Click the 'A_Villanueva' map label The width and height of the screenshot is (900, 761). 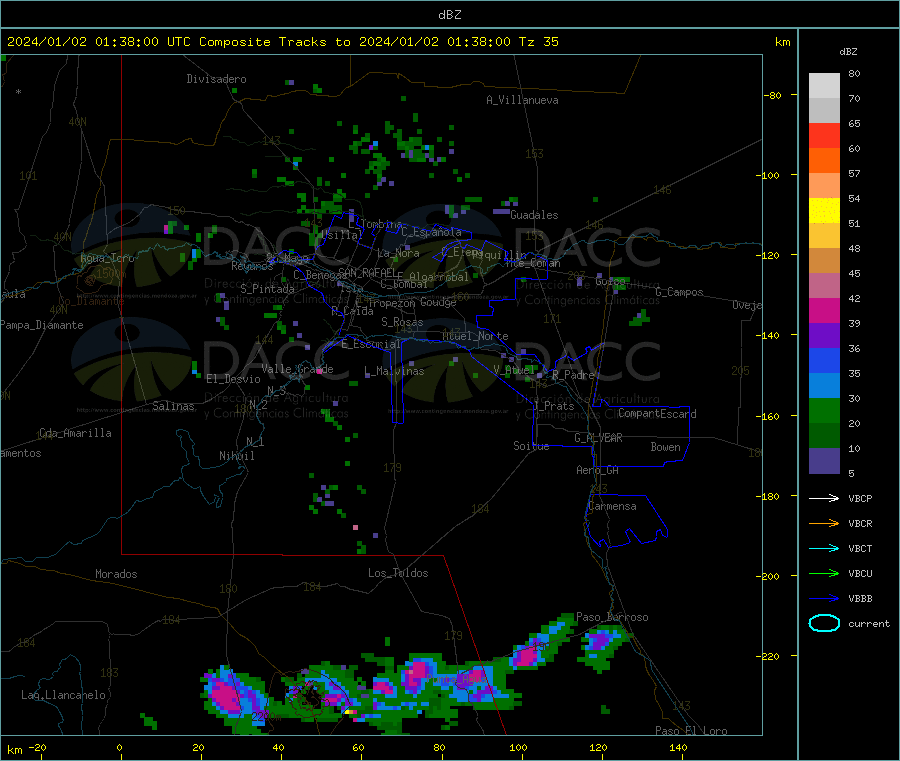[x=522, y=100]
